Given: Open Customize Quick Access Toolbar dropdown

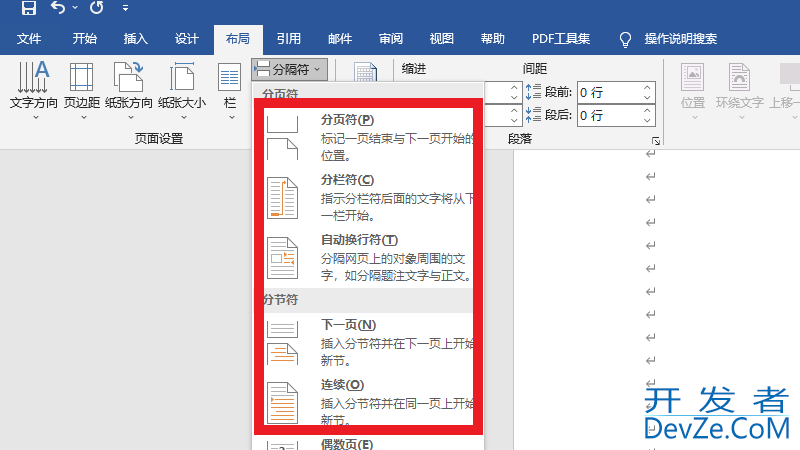Looking at the screenshot, I should point(125,8).
